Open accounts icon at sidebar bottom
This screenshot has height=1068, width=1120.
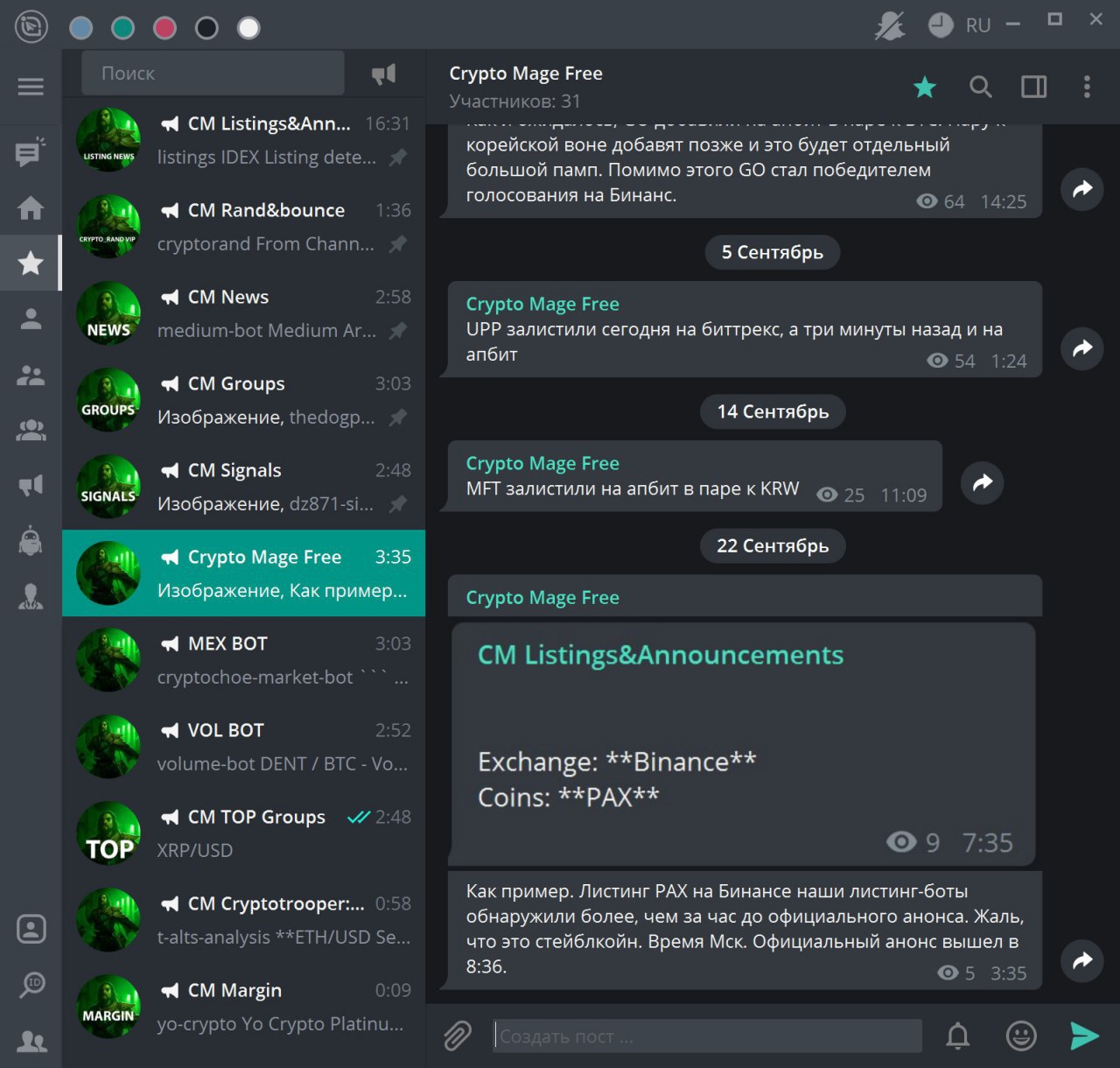[x=31, y=1041]
